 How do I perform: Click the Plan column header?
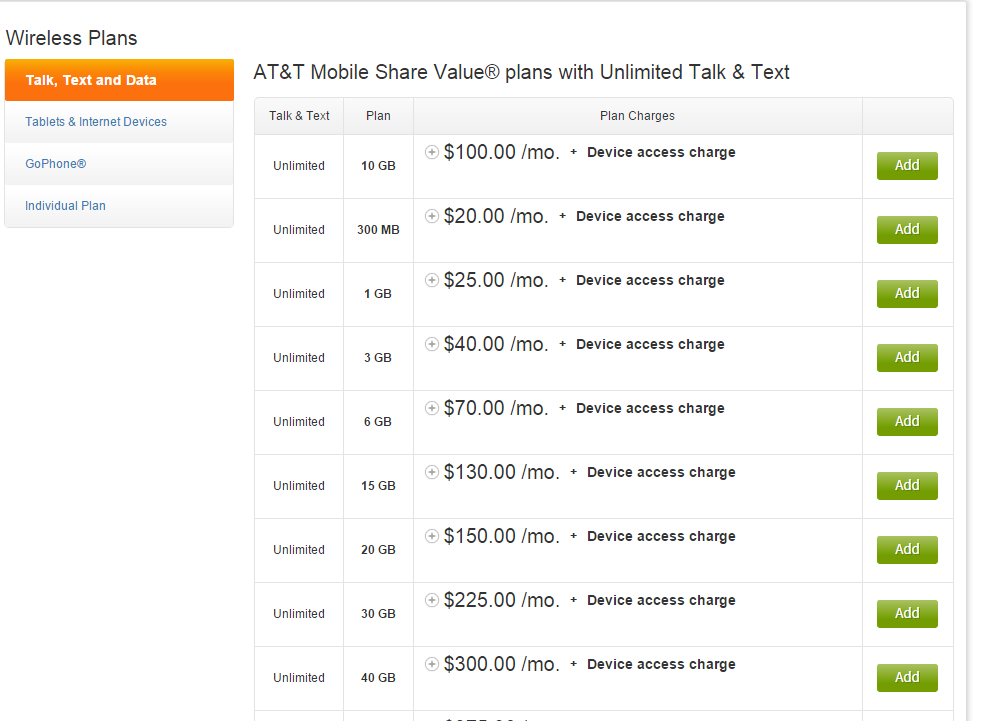coord(378,116)
